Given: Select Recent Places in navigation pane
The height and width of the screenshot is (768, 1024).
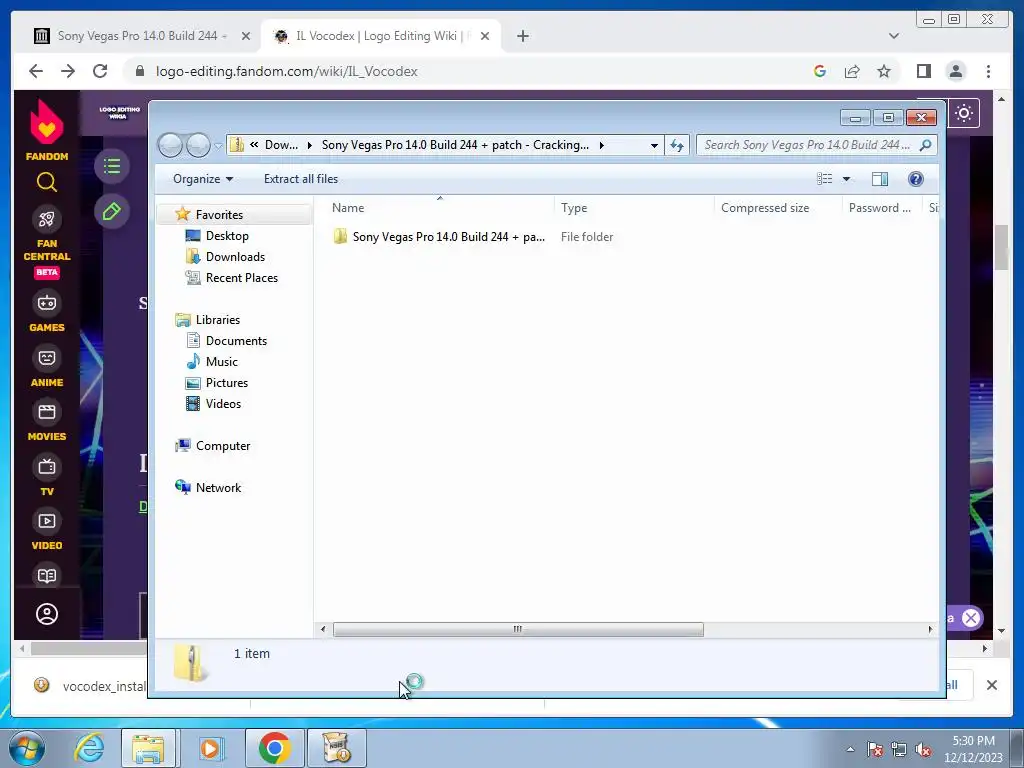Looking at the screenshot, I should point(242,278).
